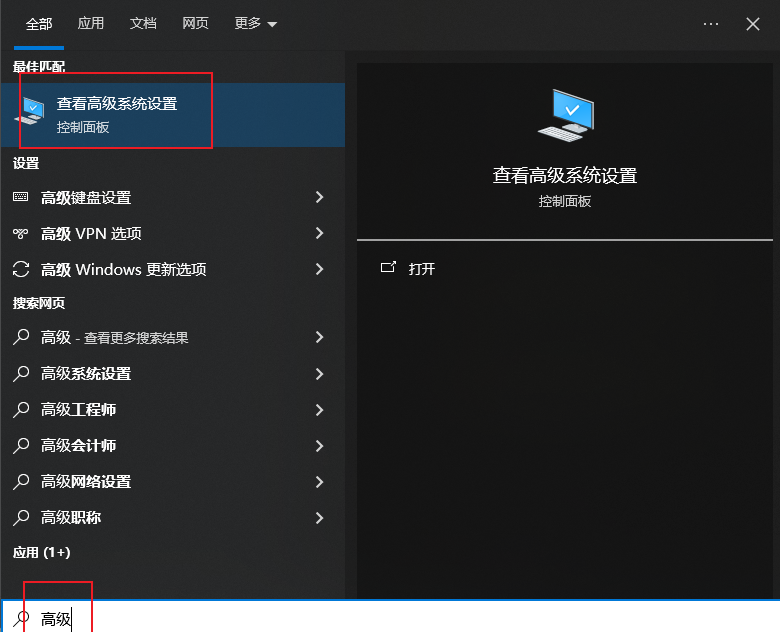Select 高级网络设置 web search suggestion
The height and width of the screenshot is (632, 780).
[86, 482]
